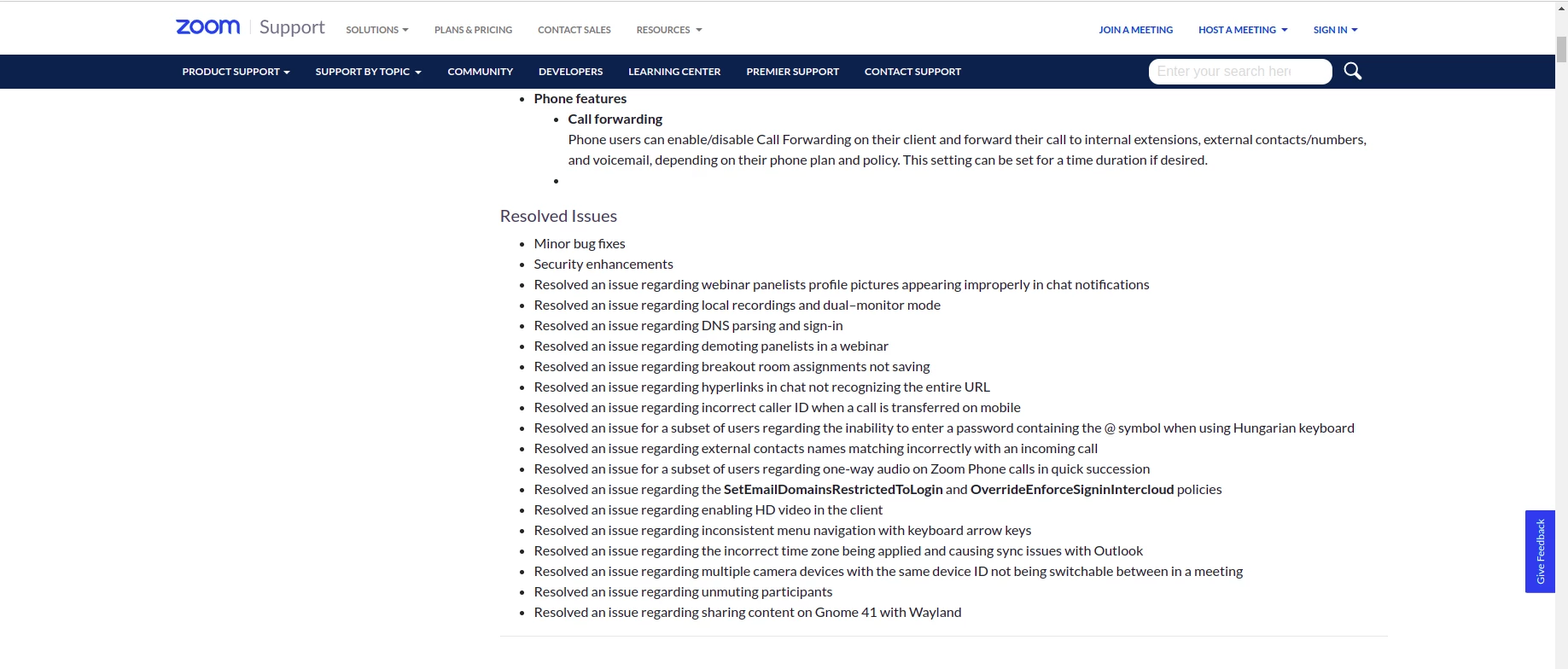Click the webinar panelists profile pictures item
Viewport: 1568px width, 669px height.
tap(842, 285)
